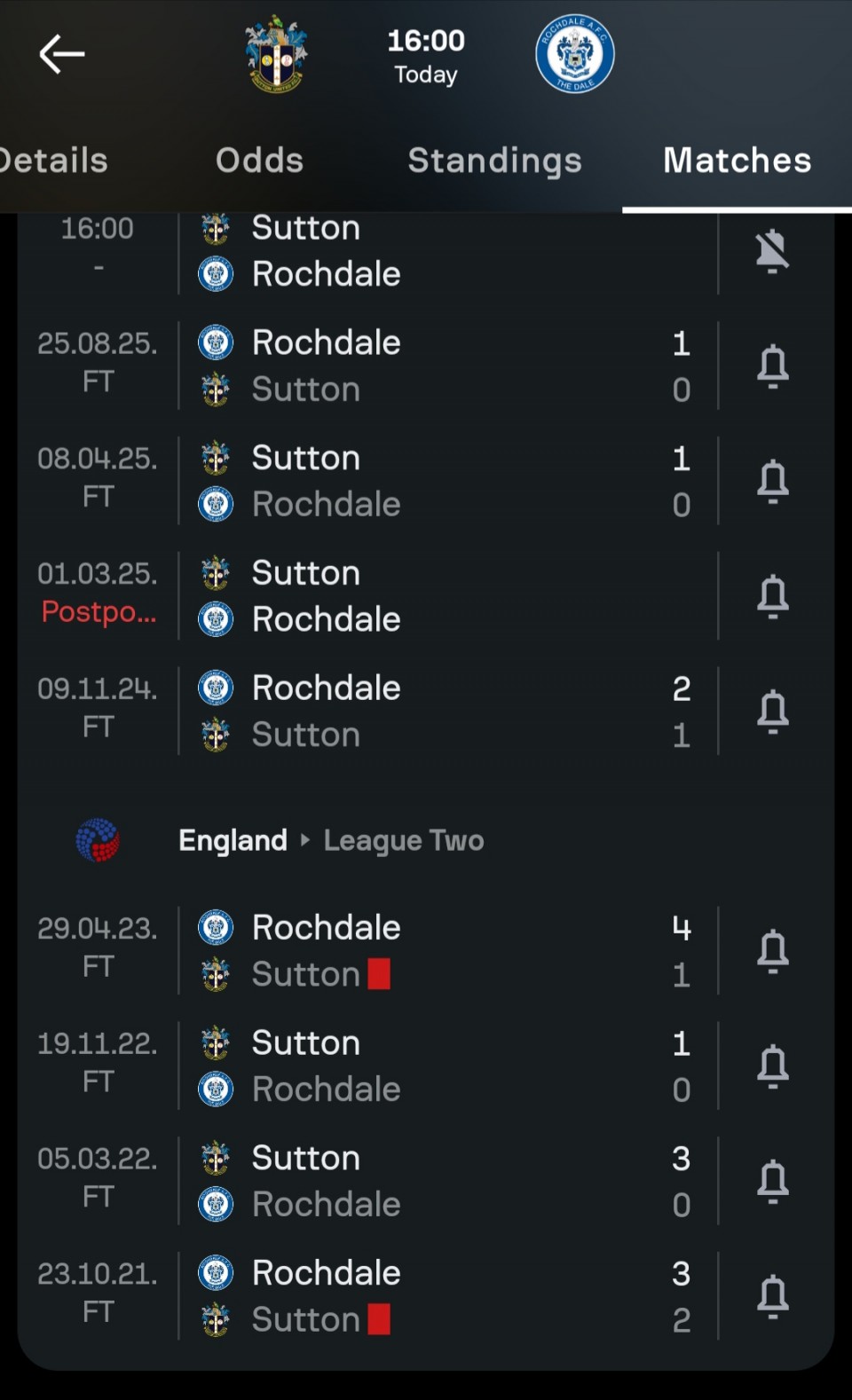Enable alert for postponed 01.03.25 match
This screenshot has height=1400, width=852.
pos(772,596)
